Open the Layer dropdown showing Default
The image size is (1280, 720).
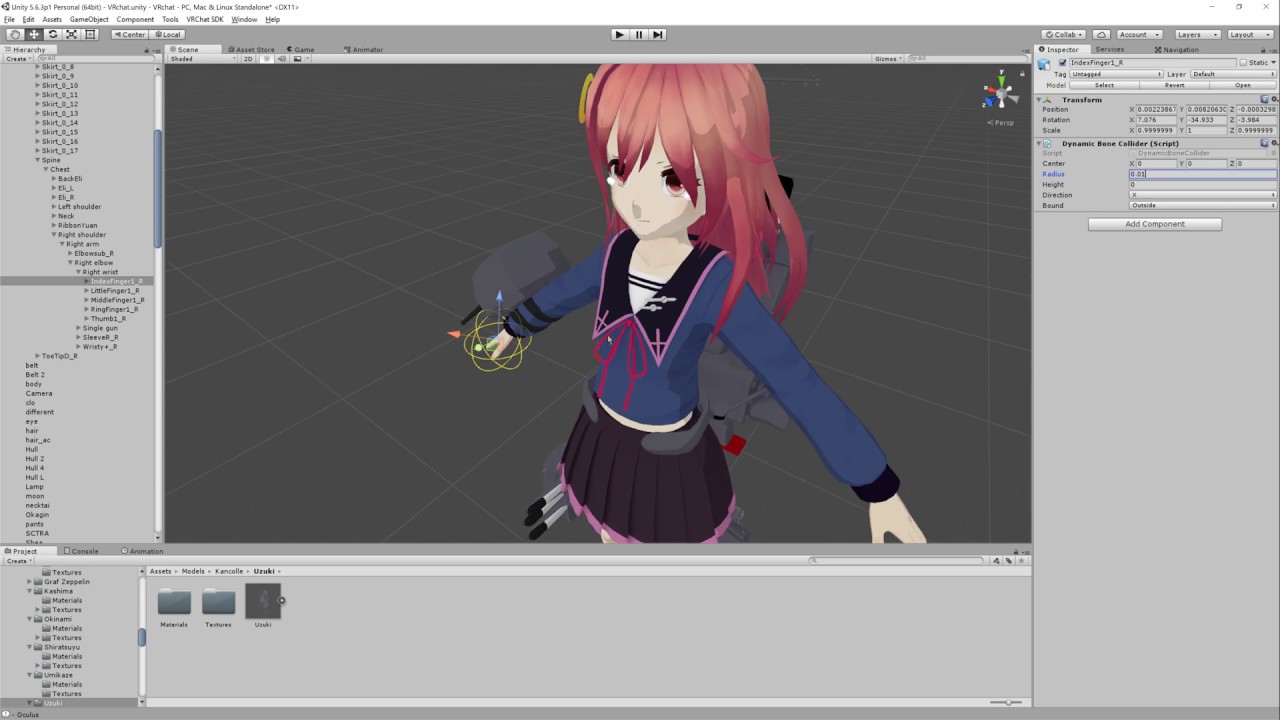coord(1234,74)
